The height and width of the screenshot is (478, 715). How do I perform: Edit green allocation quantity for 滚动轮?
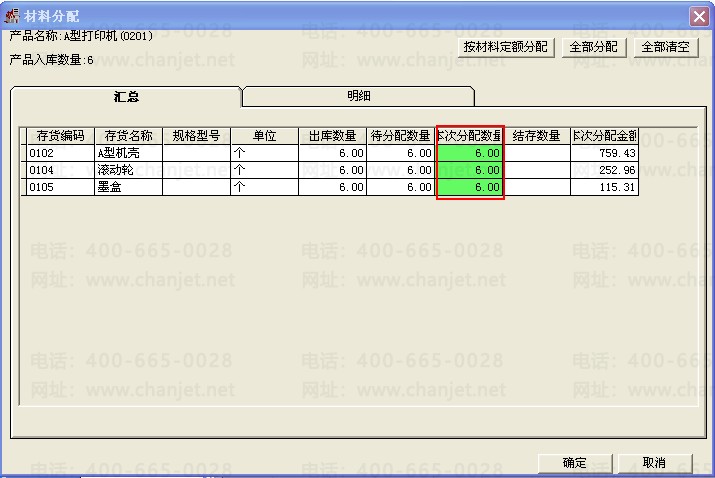pos(470,170)
